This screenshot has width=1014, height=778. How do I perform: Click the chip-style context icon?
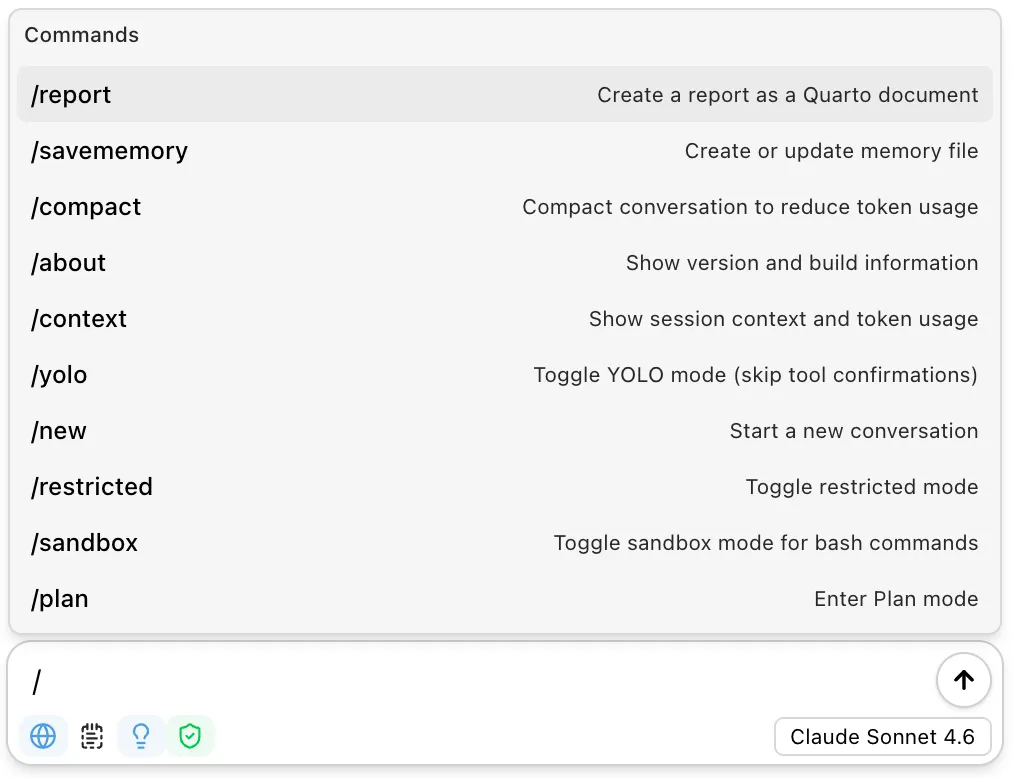pos(91,736)
